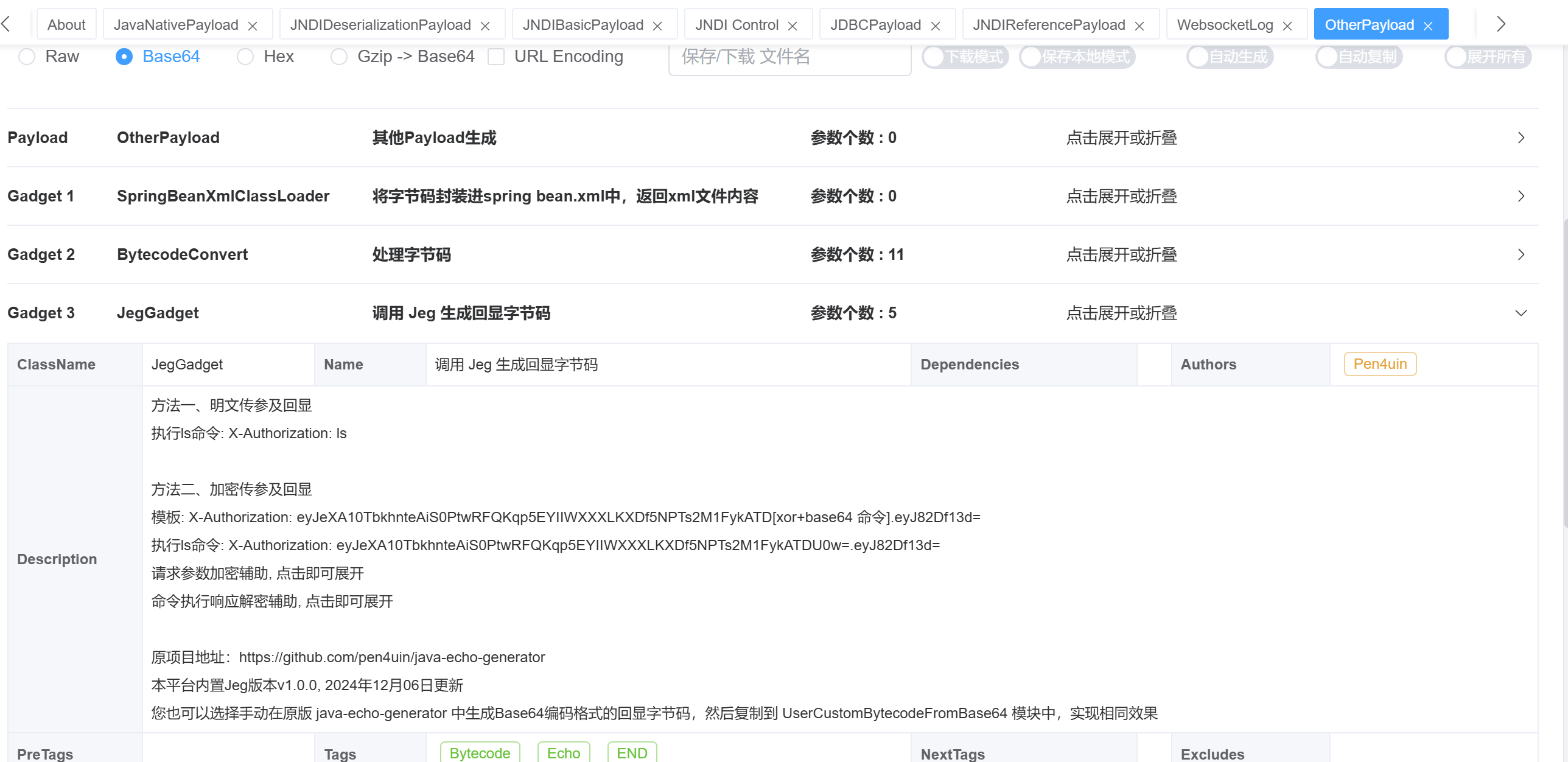Switch to the About tab

click(66, 25)
